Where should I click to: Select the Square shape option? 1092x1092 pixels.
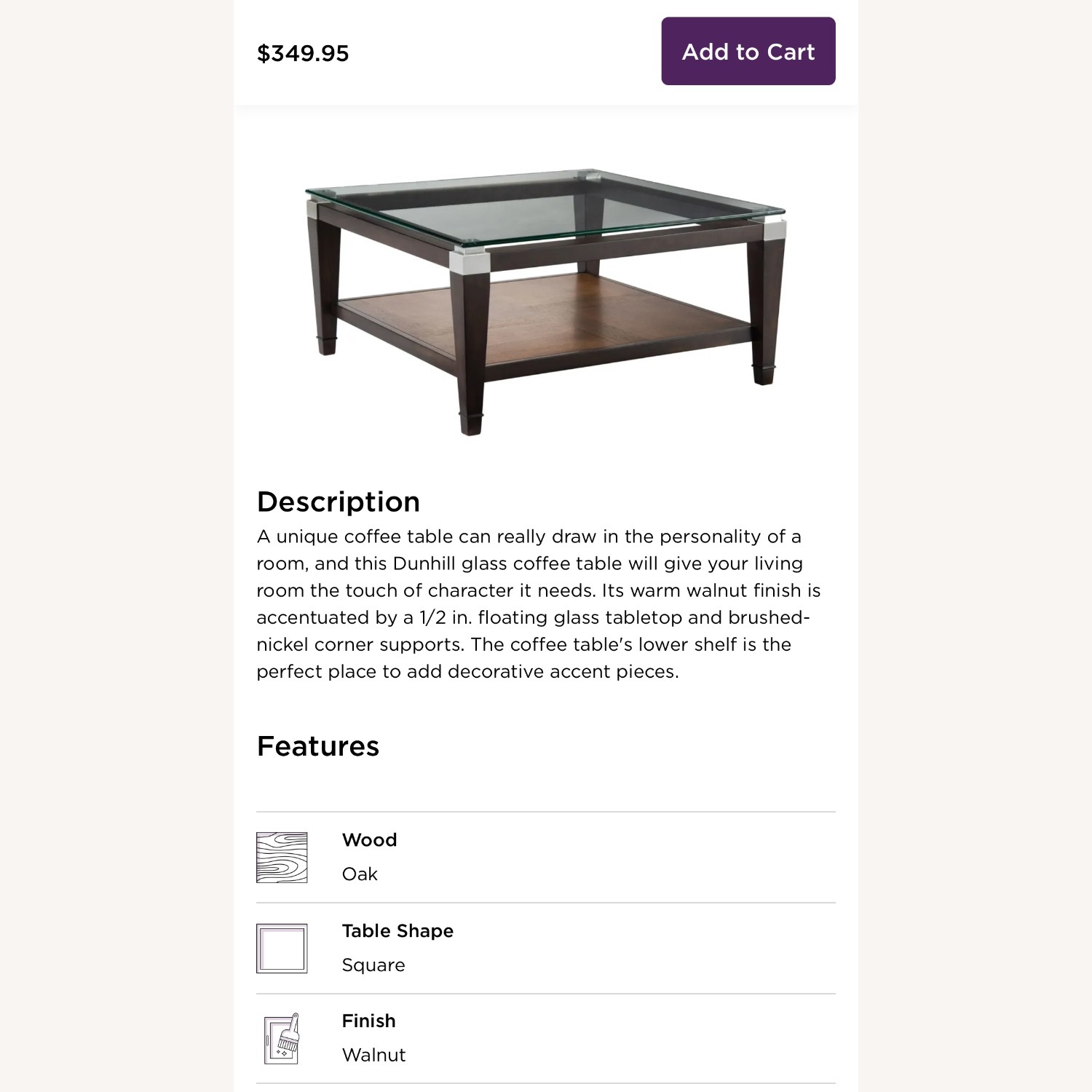pyautogui.click(x=373, y=965)
